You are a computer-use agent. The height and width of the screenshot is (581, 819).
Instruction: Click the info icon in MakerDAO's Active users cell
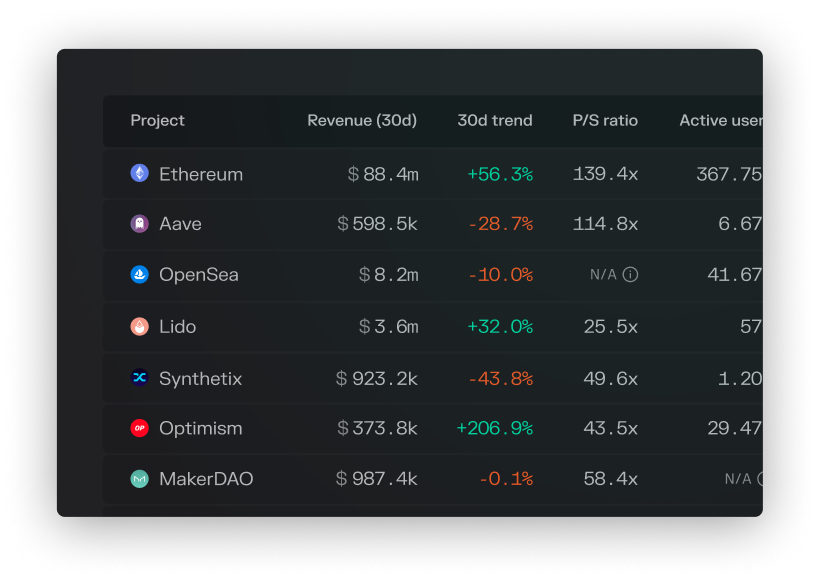pos(760,479)
